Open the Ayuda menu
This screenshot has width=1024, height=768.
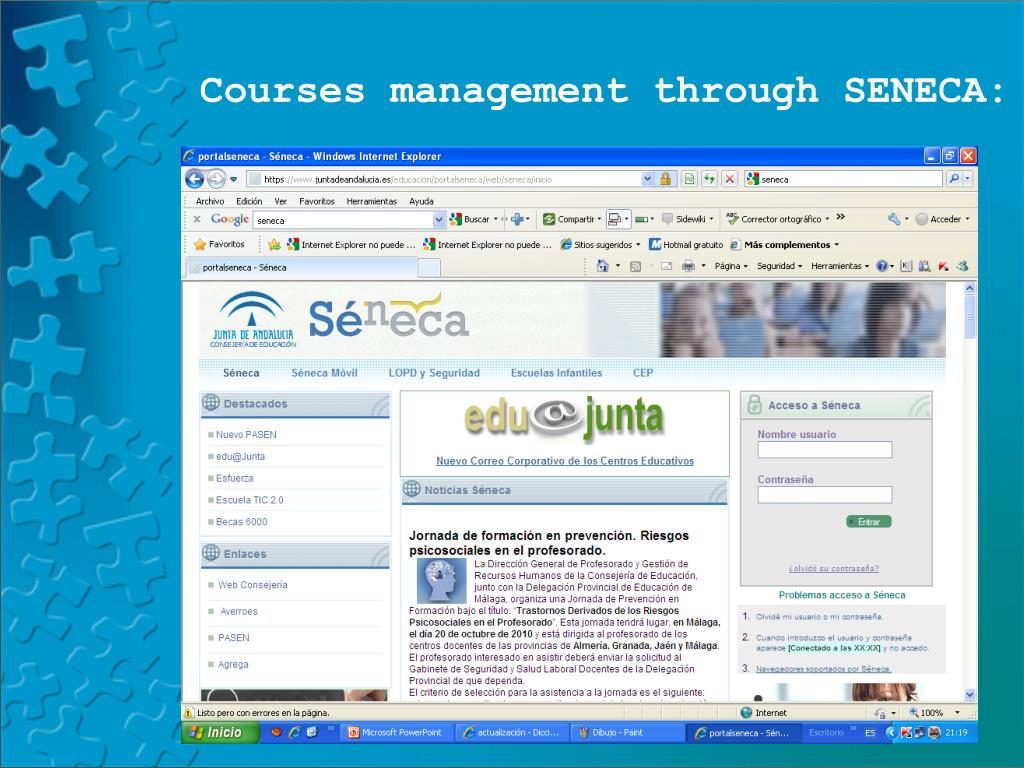421,201
